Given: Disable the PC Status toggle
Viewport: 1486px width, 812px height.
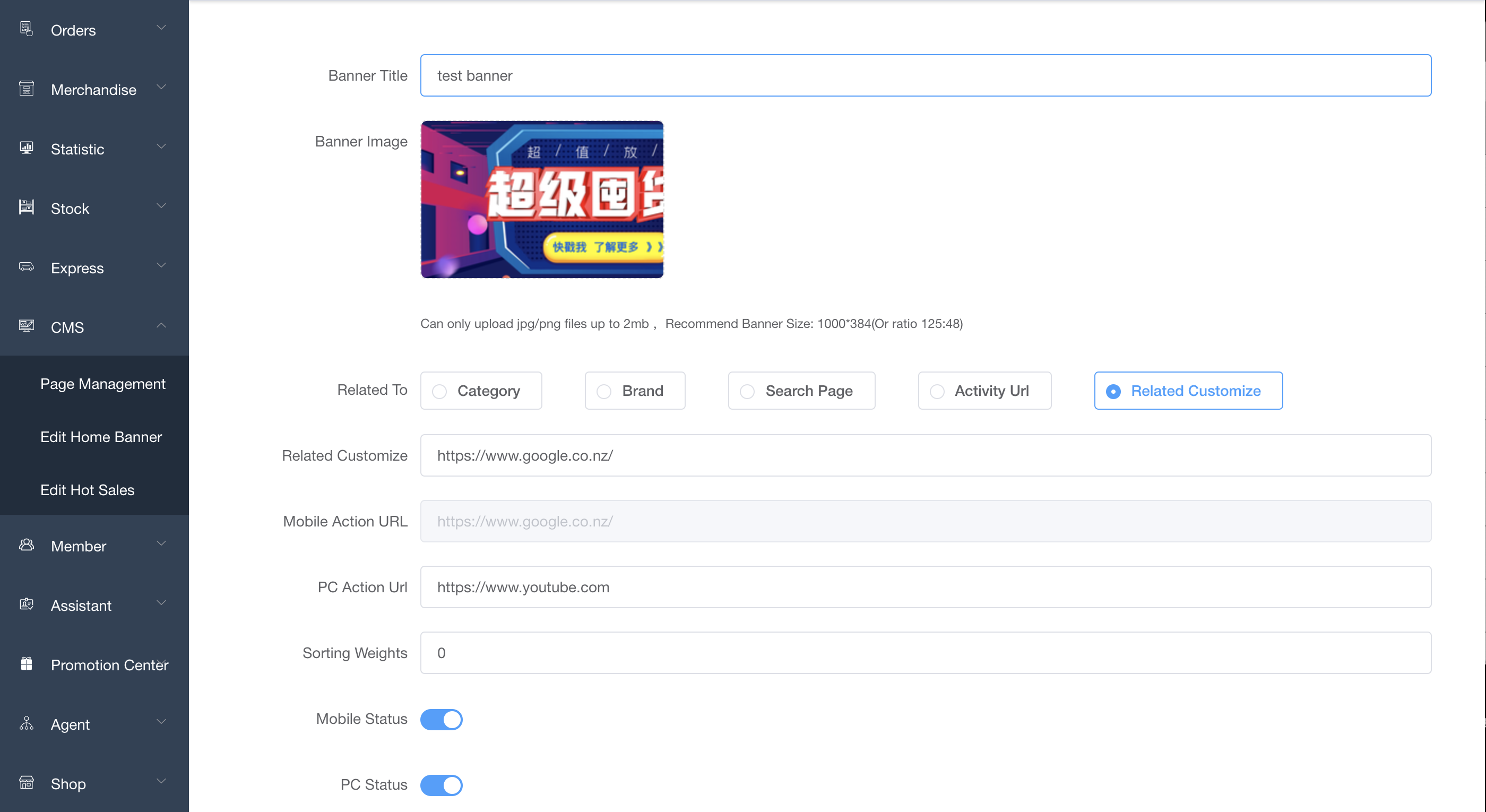Looking at the screenshot, I should click(442, 785).
